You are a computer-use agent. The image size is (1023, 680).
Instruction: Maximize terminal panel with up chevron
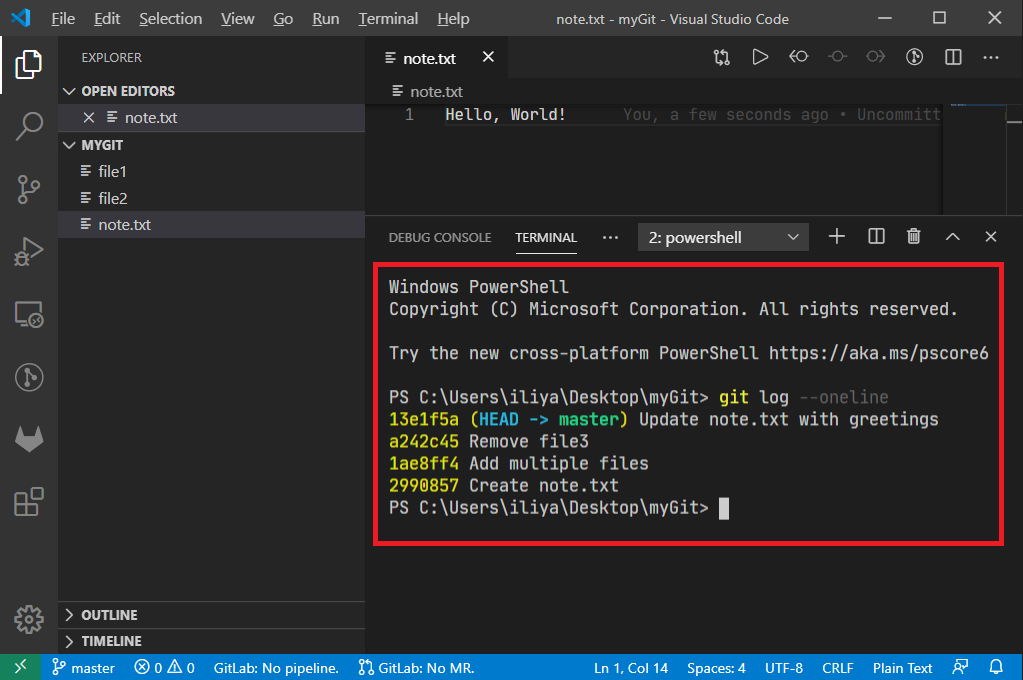(x=953, y=236)
